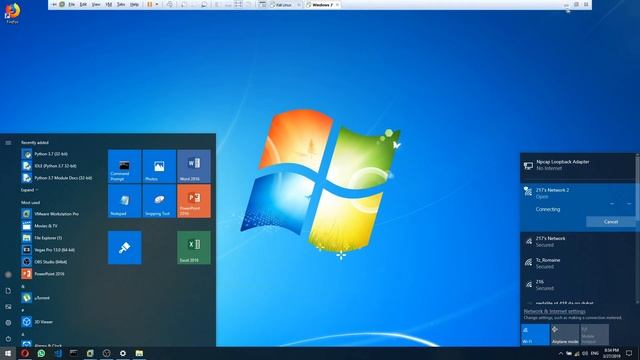The height and width of the screenshot is (360, 640).
Task: Open the taskbar settings gear app
Action: click(123, 353)
